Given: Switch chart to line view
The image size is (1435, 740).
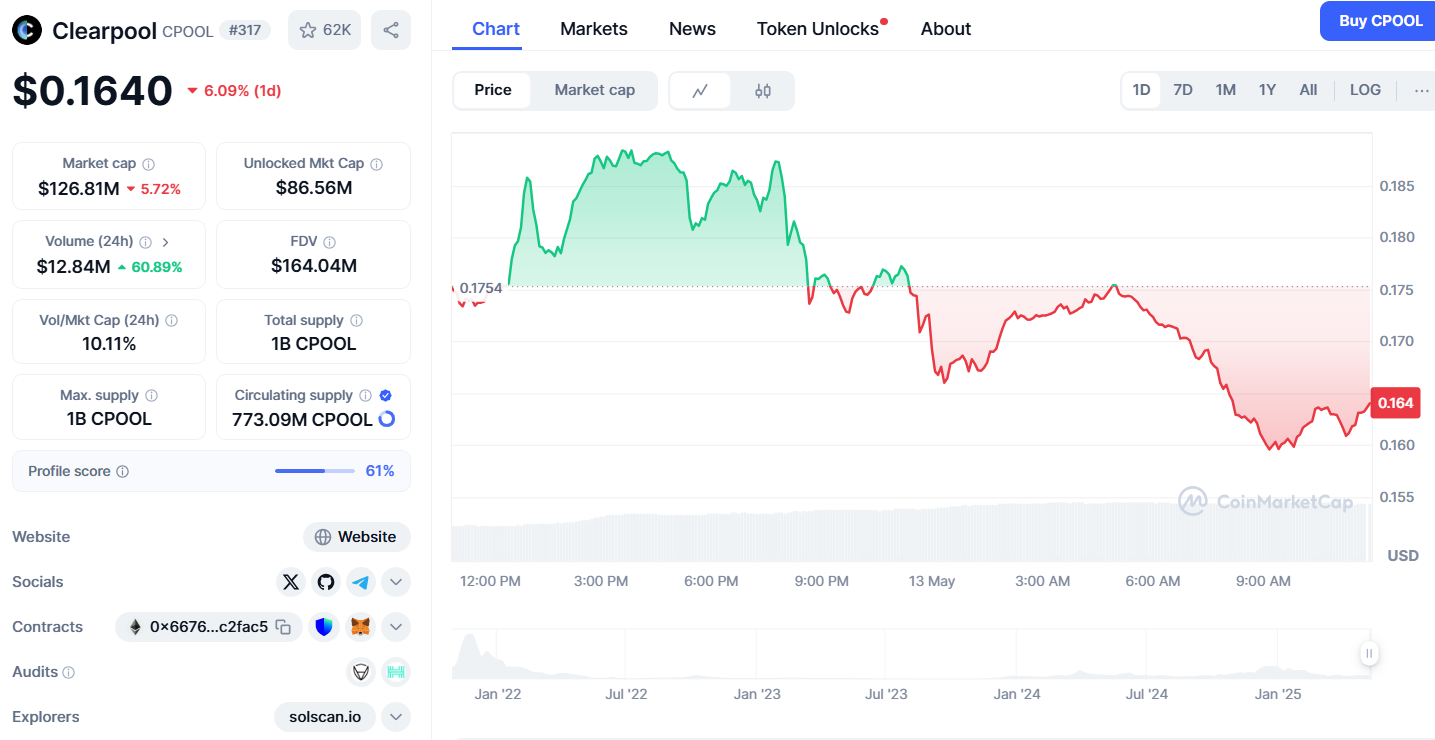Looking at the screenshot, I should point(700,91).
